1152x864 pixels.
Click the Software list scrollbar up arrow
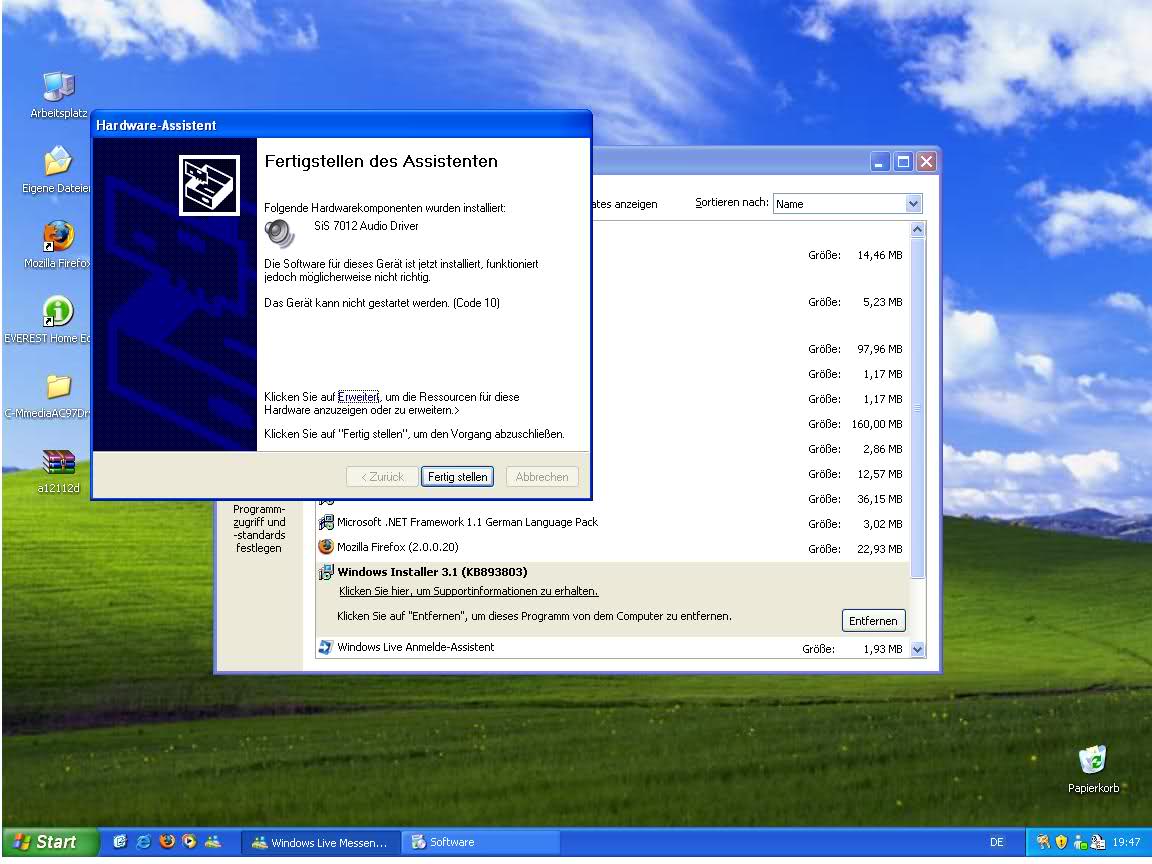click(x=917, y=229)
